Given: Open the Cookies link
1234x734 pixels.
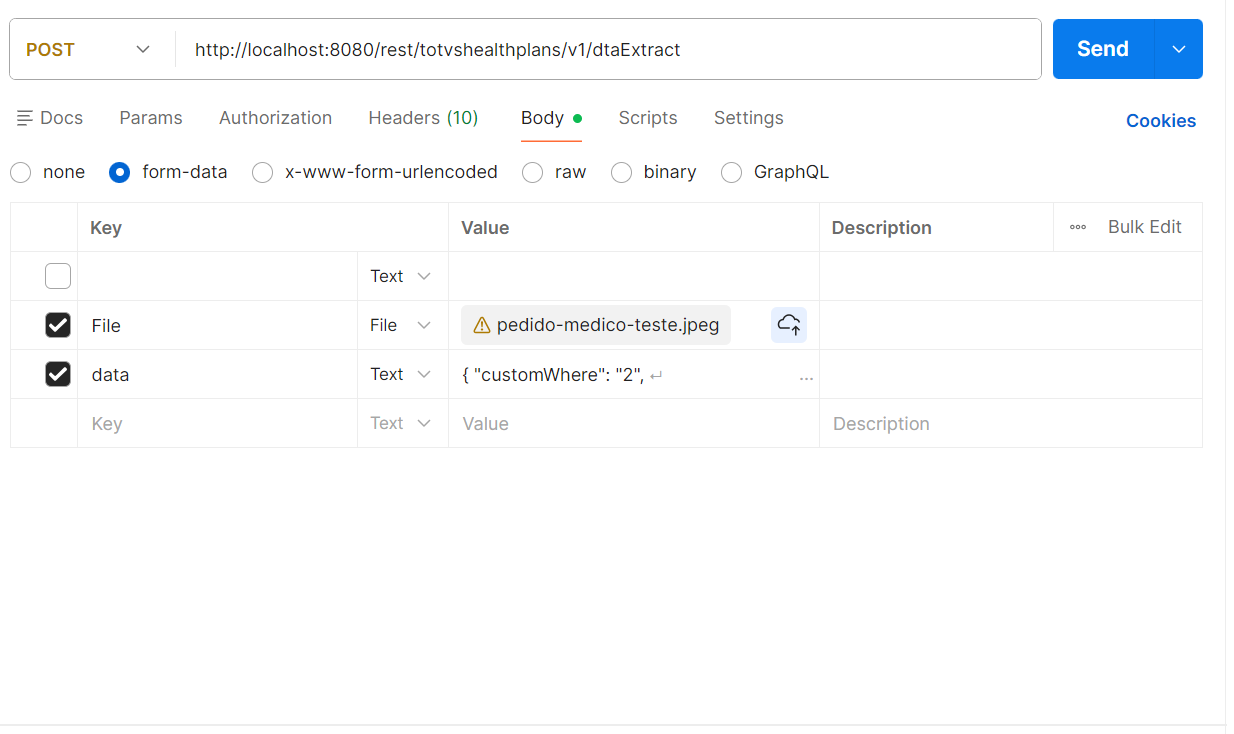Looking at the screenshot, I should click(x=1160, y=121).
